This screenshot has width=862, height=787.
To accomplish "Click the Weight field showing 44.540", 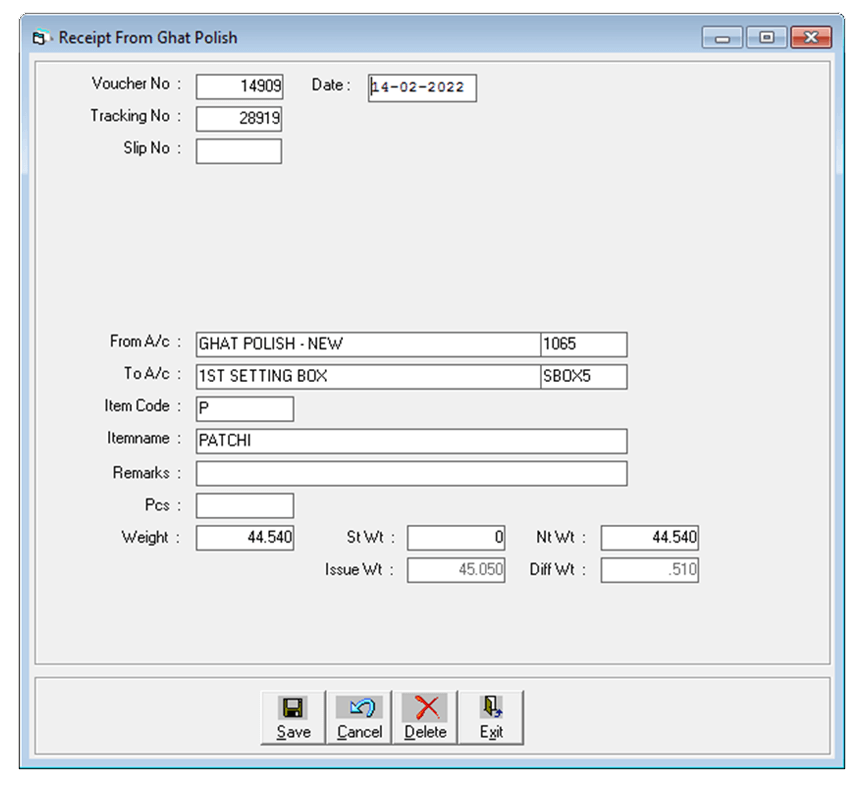I will [245, 537].
